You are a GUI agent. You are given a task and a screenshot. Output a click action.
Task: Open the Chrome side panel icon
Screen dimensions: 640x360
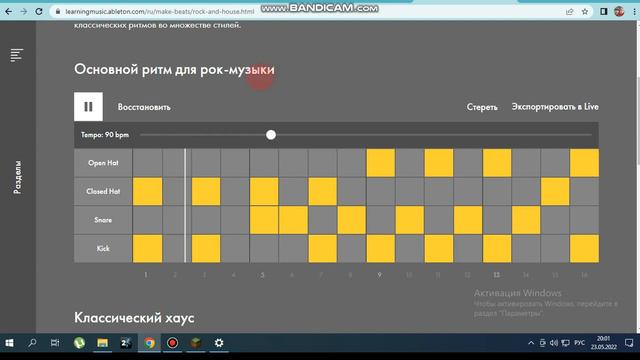click(604, 12)
